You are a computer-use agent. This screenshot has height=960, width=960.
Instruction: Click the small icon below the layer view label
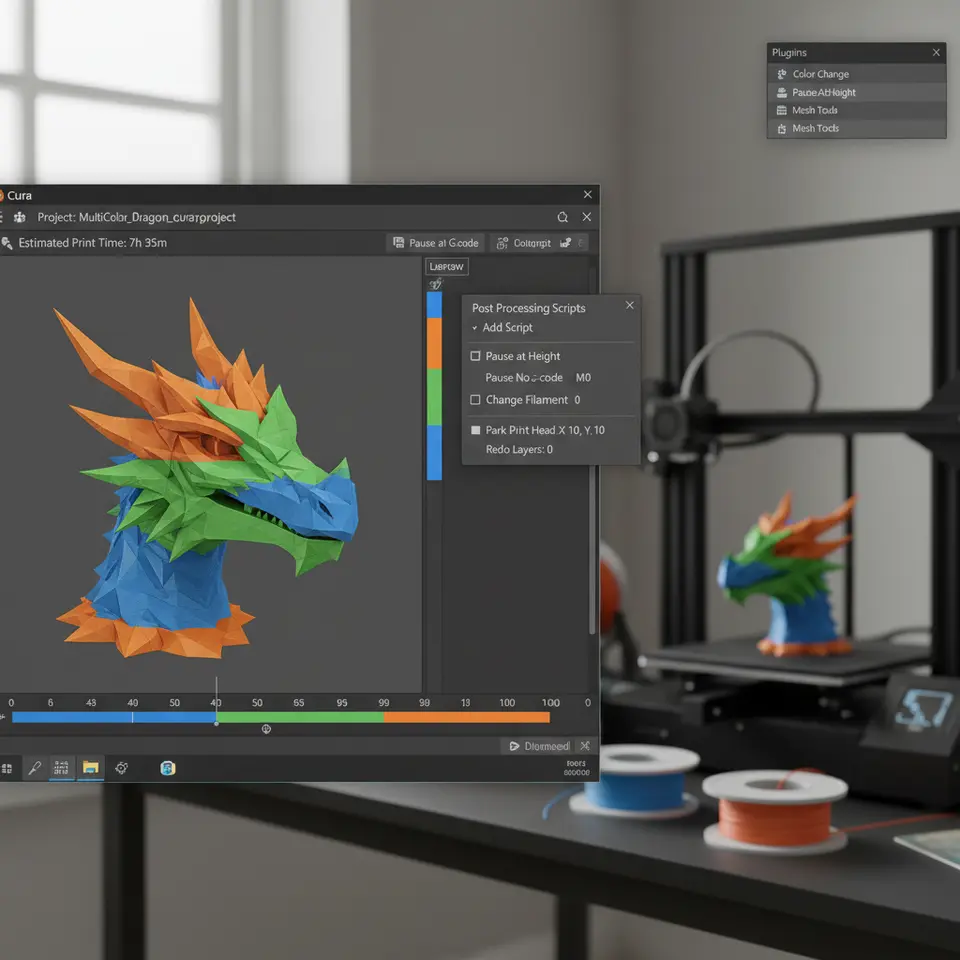[x=434, y=284]
